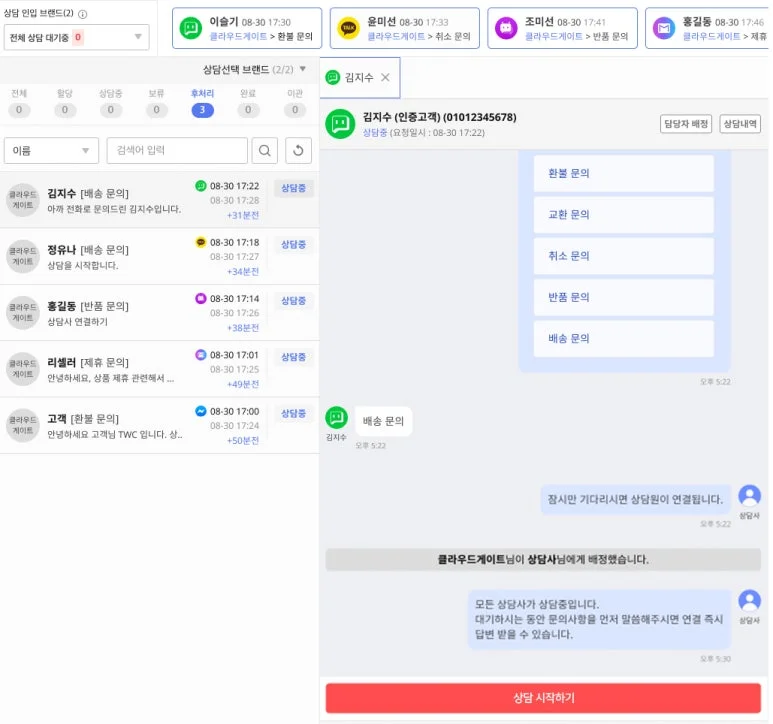Click the large green chat icon in header
The image size is (773, 724).
click(340, 124)
